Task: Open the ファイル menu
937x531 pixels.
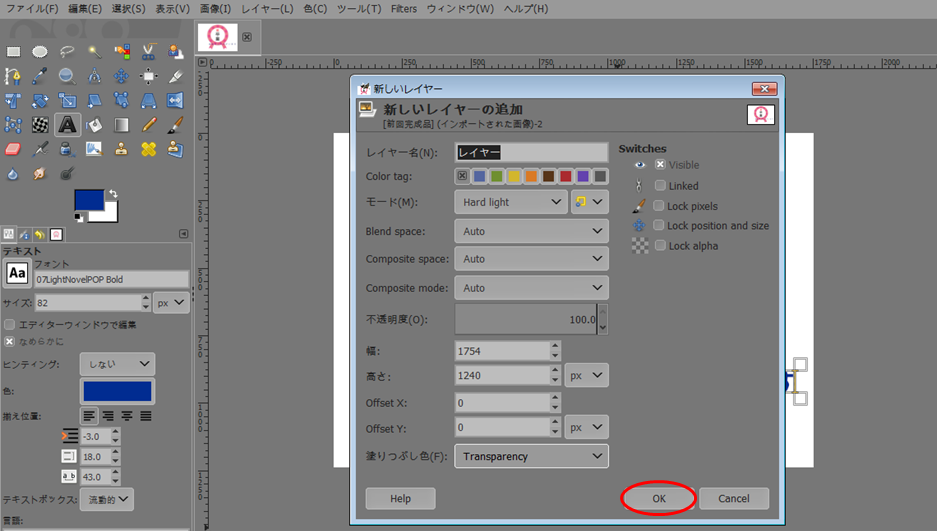Action: click(32, 9)
